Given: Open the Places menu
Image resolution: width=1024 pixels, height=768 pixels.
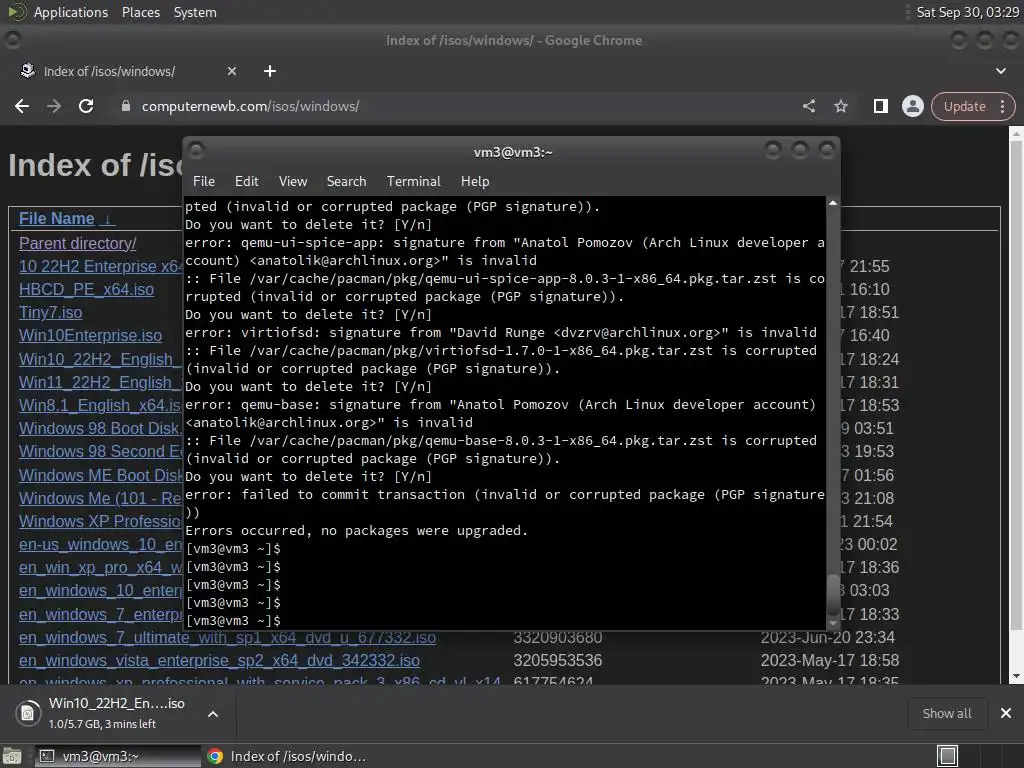Looking at the screenshot, I should click(x=140, y=12).
